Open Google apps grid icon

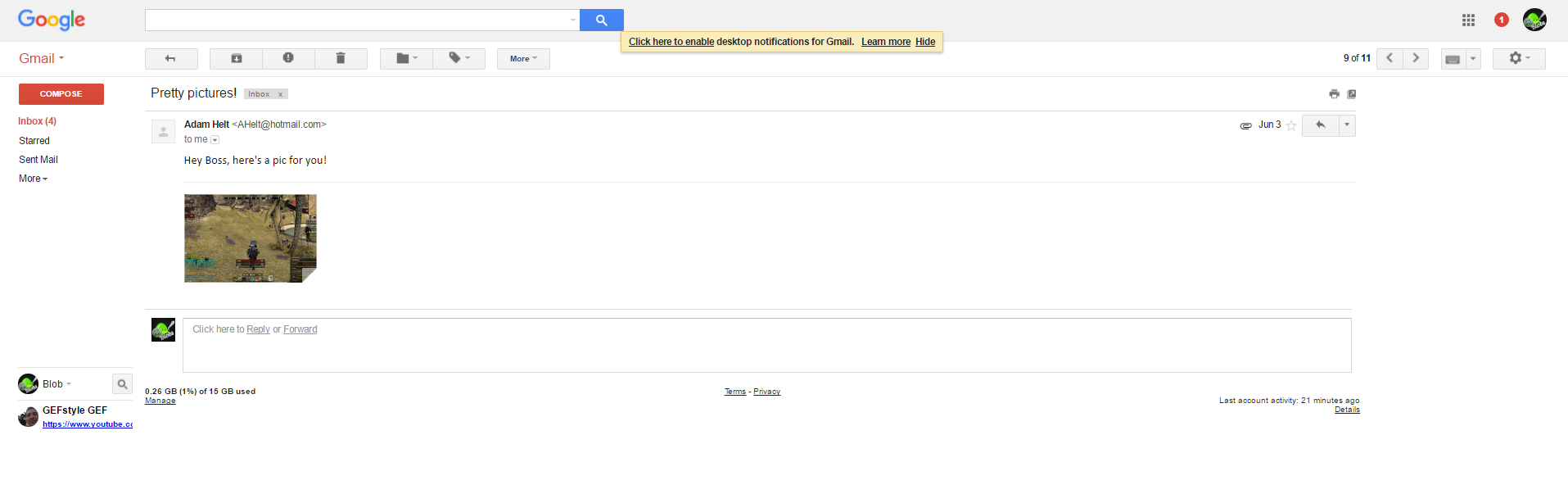click(1468, 20)
